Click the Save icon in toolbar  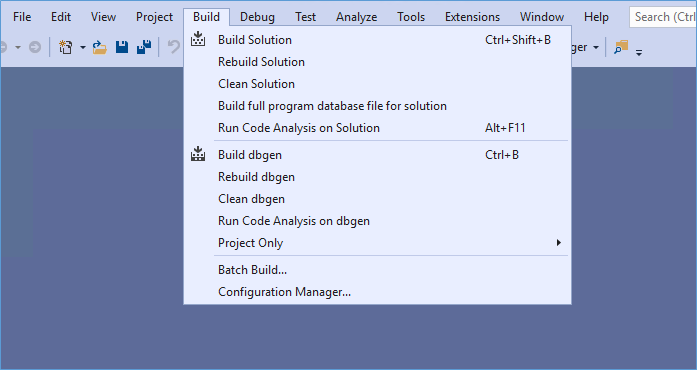[x=122, y=47]
